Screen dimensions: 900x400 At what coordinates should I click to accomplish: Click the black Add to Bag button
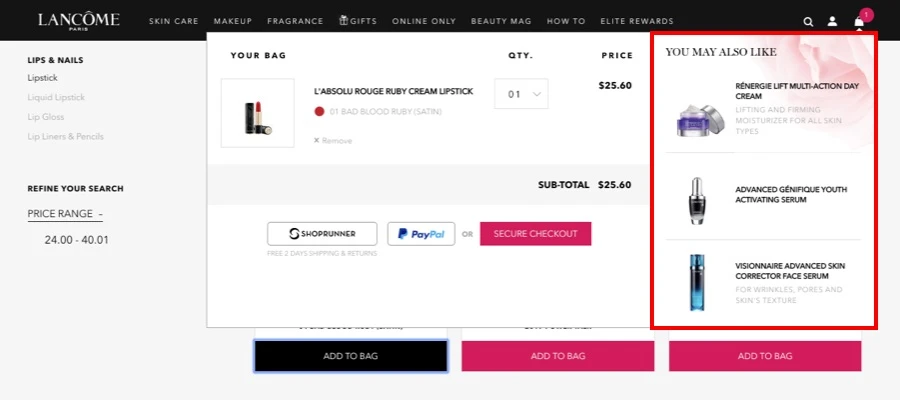pyautogui.click(x=350, y=356)
